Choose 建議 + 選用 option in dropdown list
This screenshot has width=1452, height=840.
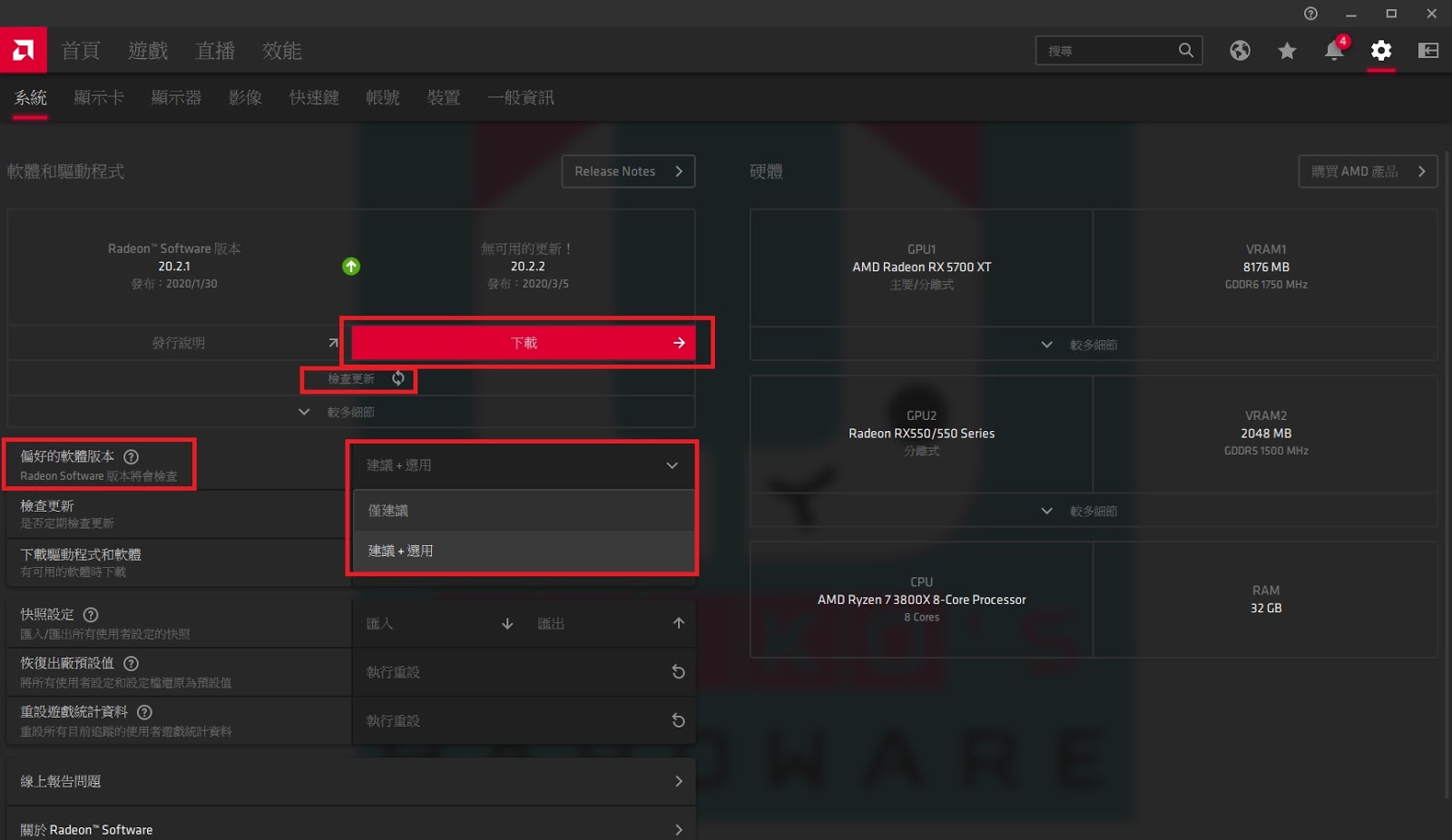coord(524,551)
